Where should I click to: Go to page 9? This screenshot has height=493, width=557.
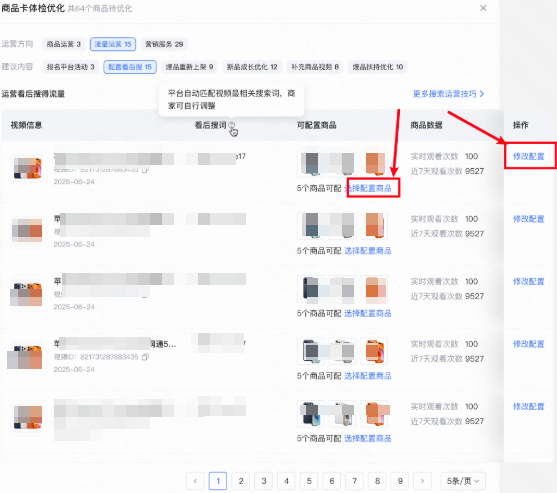[400, 481]
